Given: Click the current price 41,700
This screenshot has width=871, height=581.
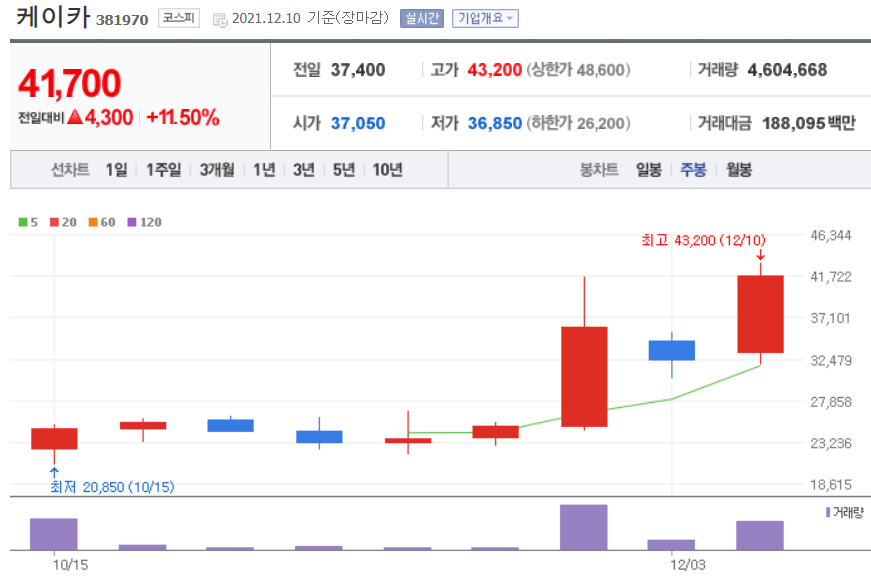Looking at the screenshot, I should coord(69,83).
